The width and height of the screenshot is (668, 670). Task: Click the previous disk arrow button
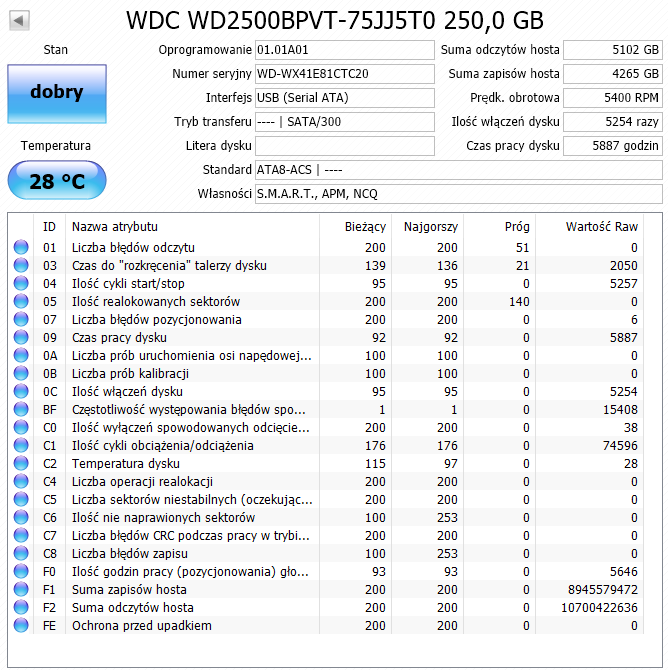(x=19, y=21)
